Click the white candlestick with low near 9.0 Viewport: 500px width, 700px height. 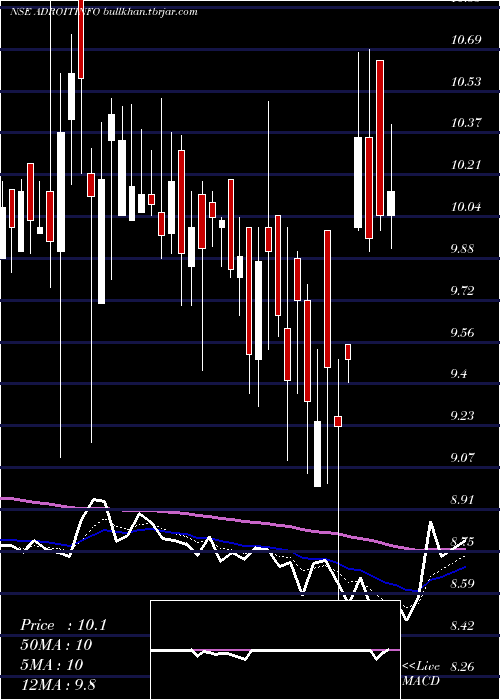(317, 454)
